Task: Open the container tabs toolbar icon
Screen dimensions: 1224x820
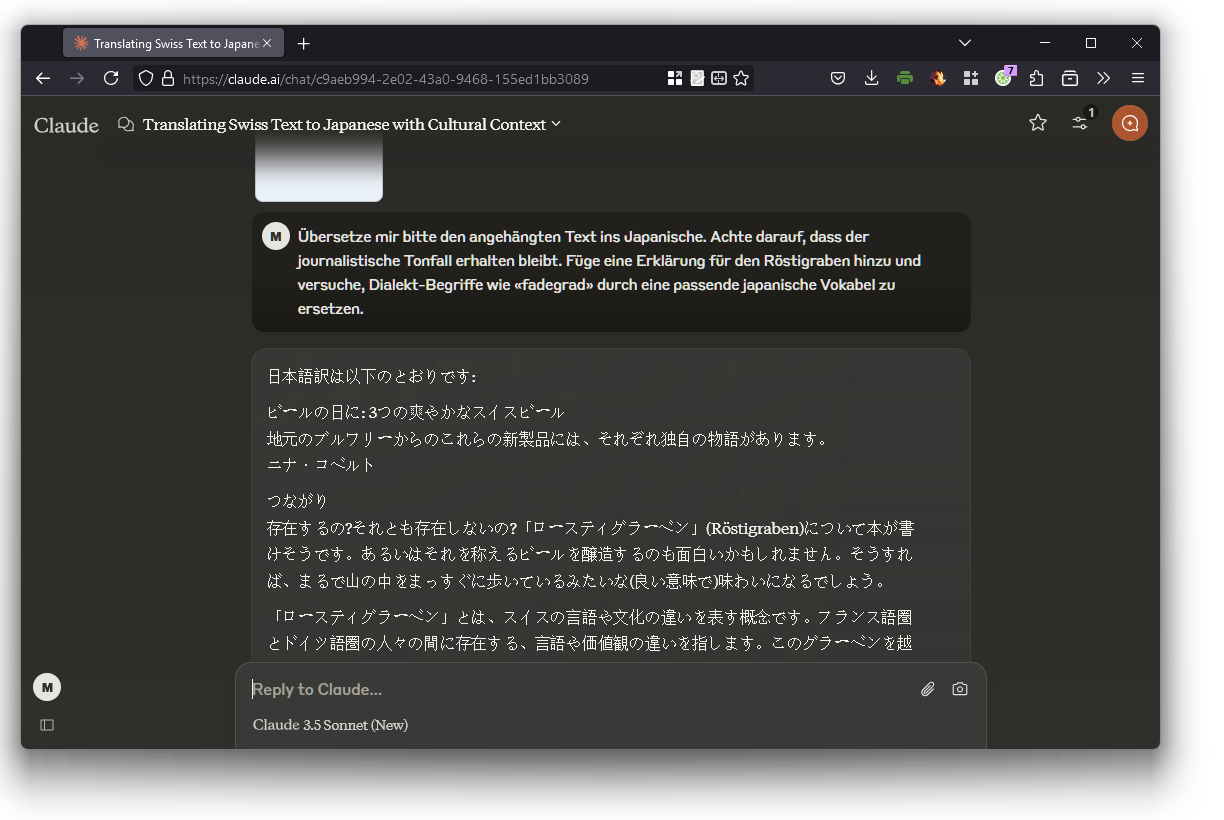Action: coord(1070,78)
